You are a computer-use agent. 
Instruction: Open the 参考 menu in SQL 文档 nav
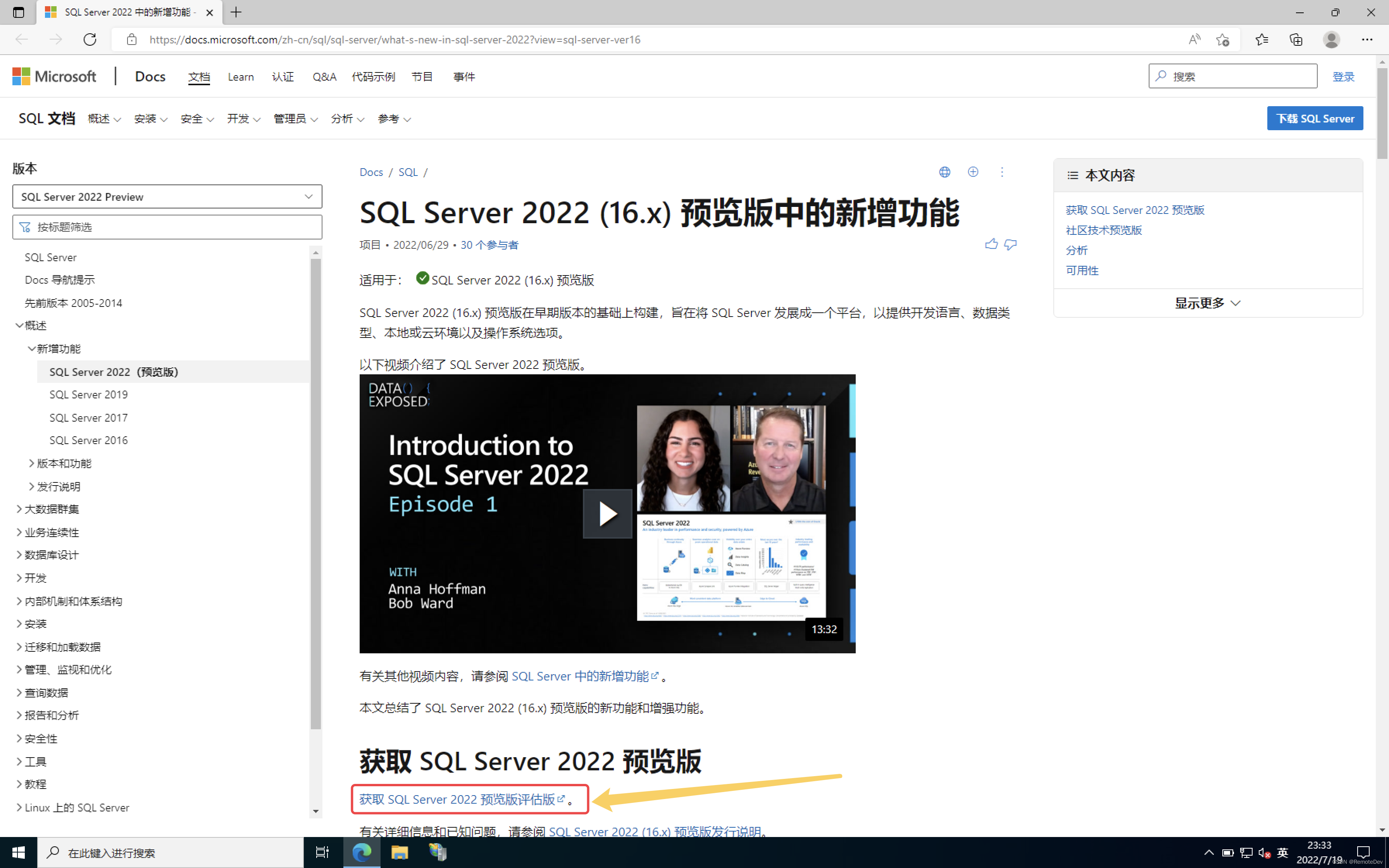[x=394, y=119]
